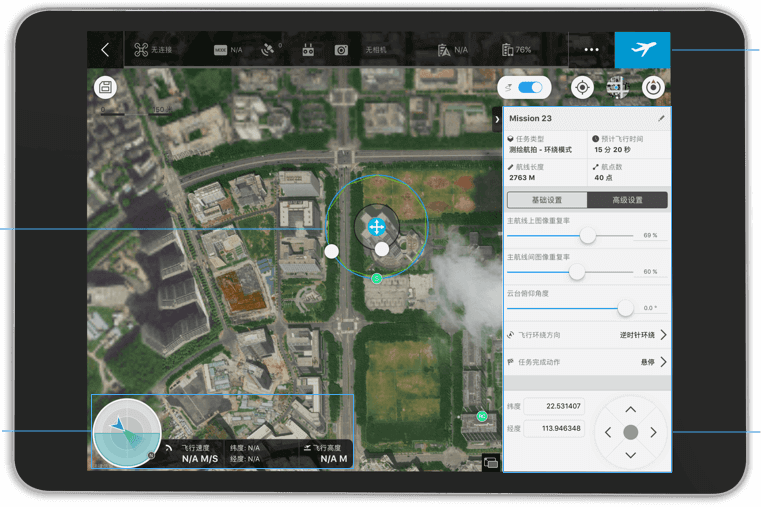Tap the back arrow in top bar

pyautogui.click(x=105, y=50)
